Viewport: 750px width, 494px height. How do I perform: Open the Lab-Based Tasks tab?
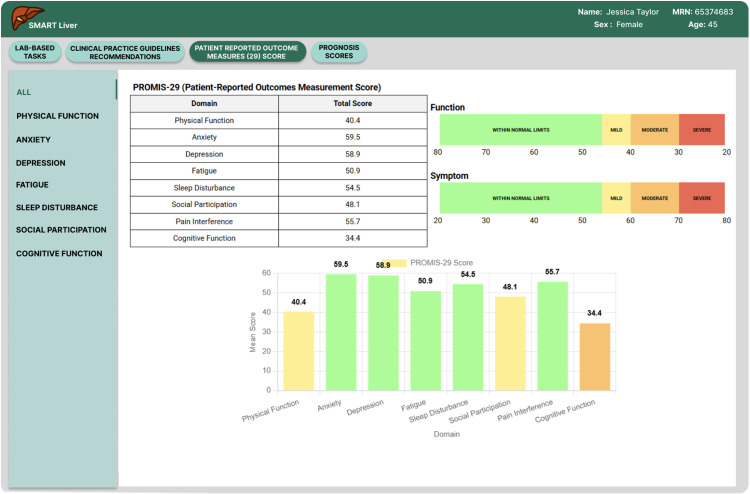35,52
